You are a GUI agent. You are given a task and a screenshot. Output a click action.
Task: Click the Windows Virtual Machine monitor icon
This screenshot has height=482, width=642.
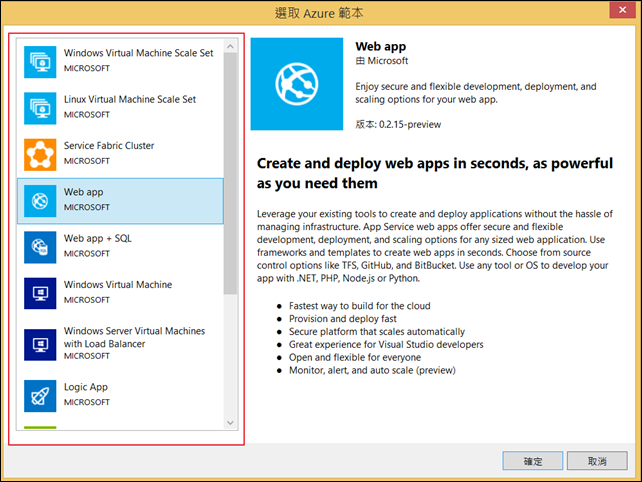40,292
